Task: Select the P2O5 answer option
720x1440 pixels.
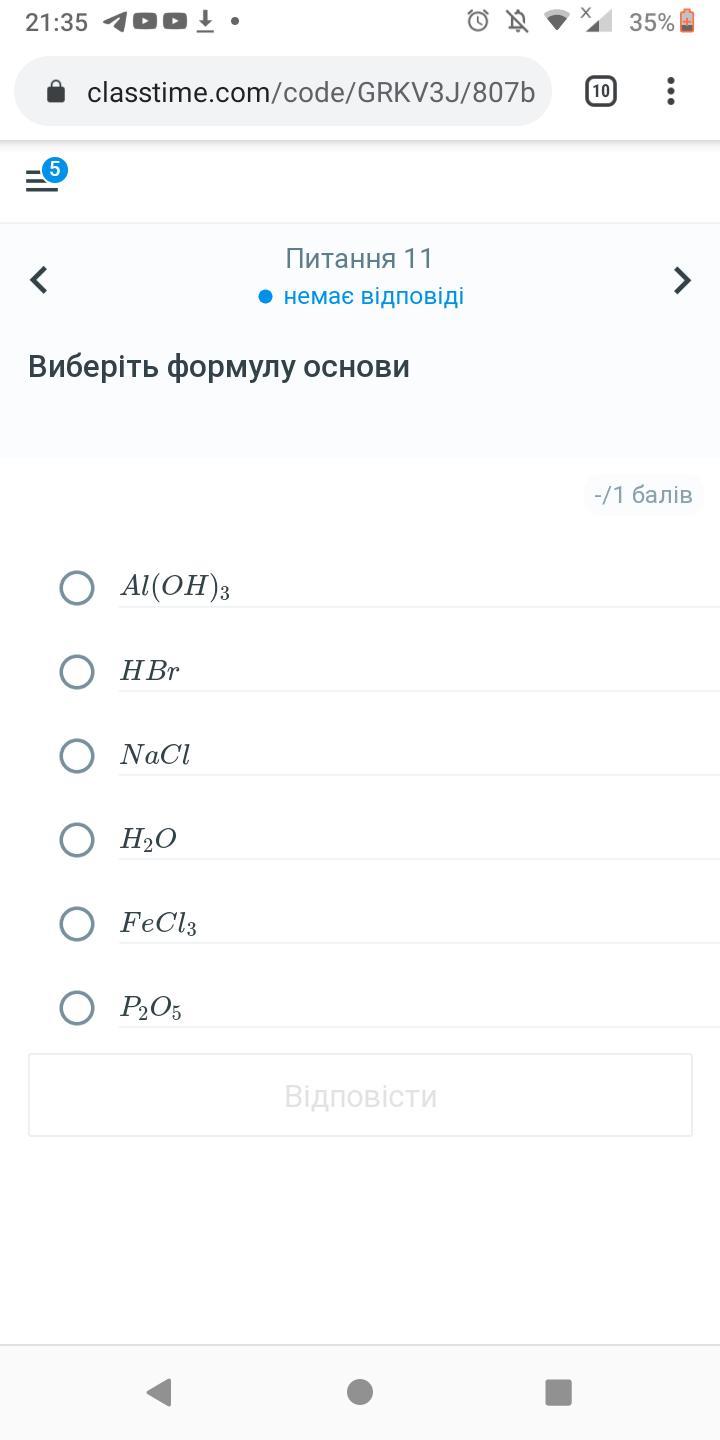Action: [77, 1007]
